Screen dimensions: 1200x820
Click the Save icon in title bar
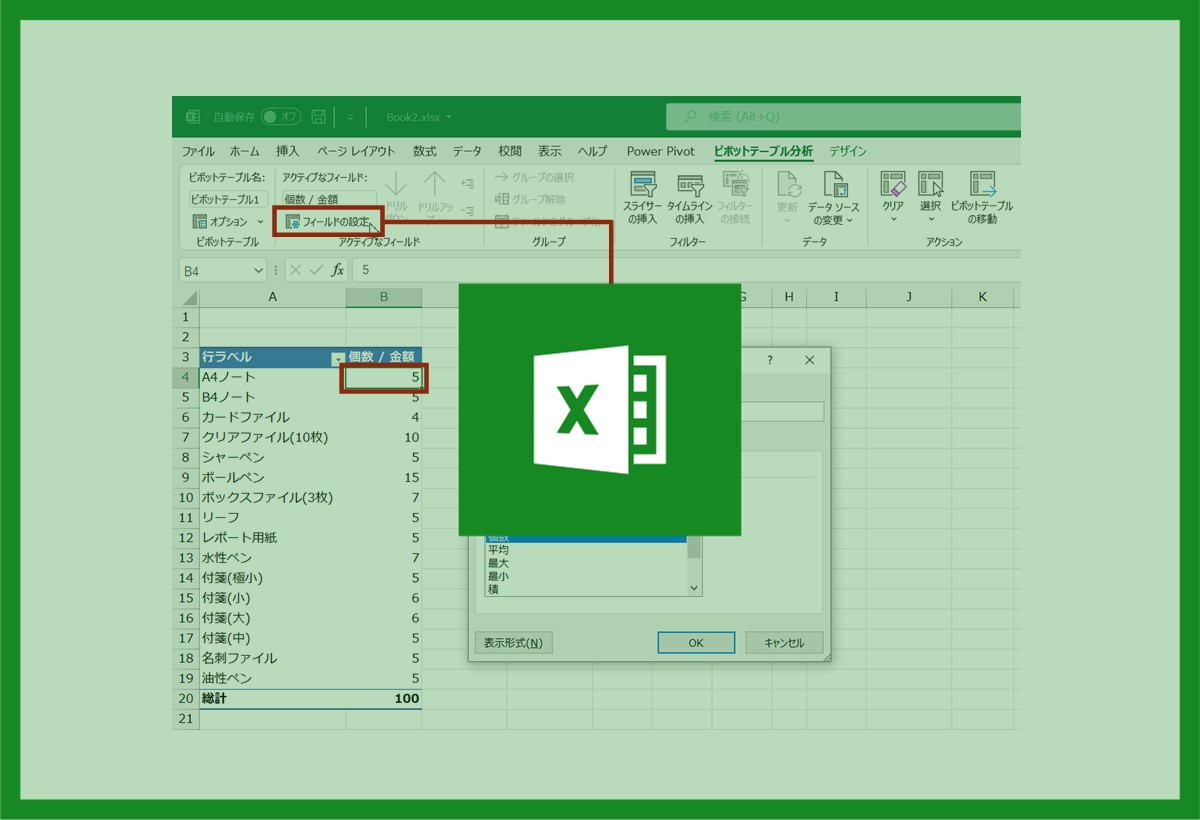pyautogui.click(x=318, y=117)
